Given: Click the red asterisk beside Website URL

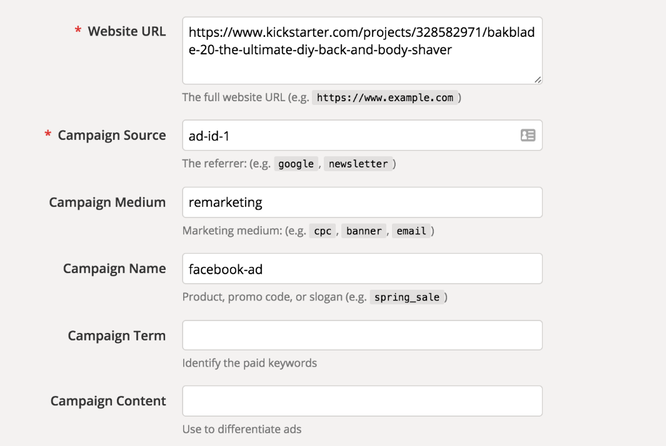Looking at the screenshot, I should pyautogui.click(x=78, y=32).
